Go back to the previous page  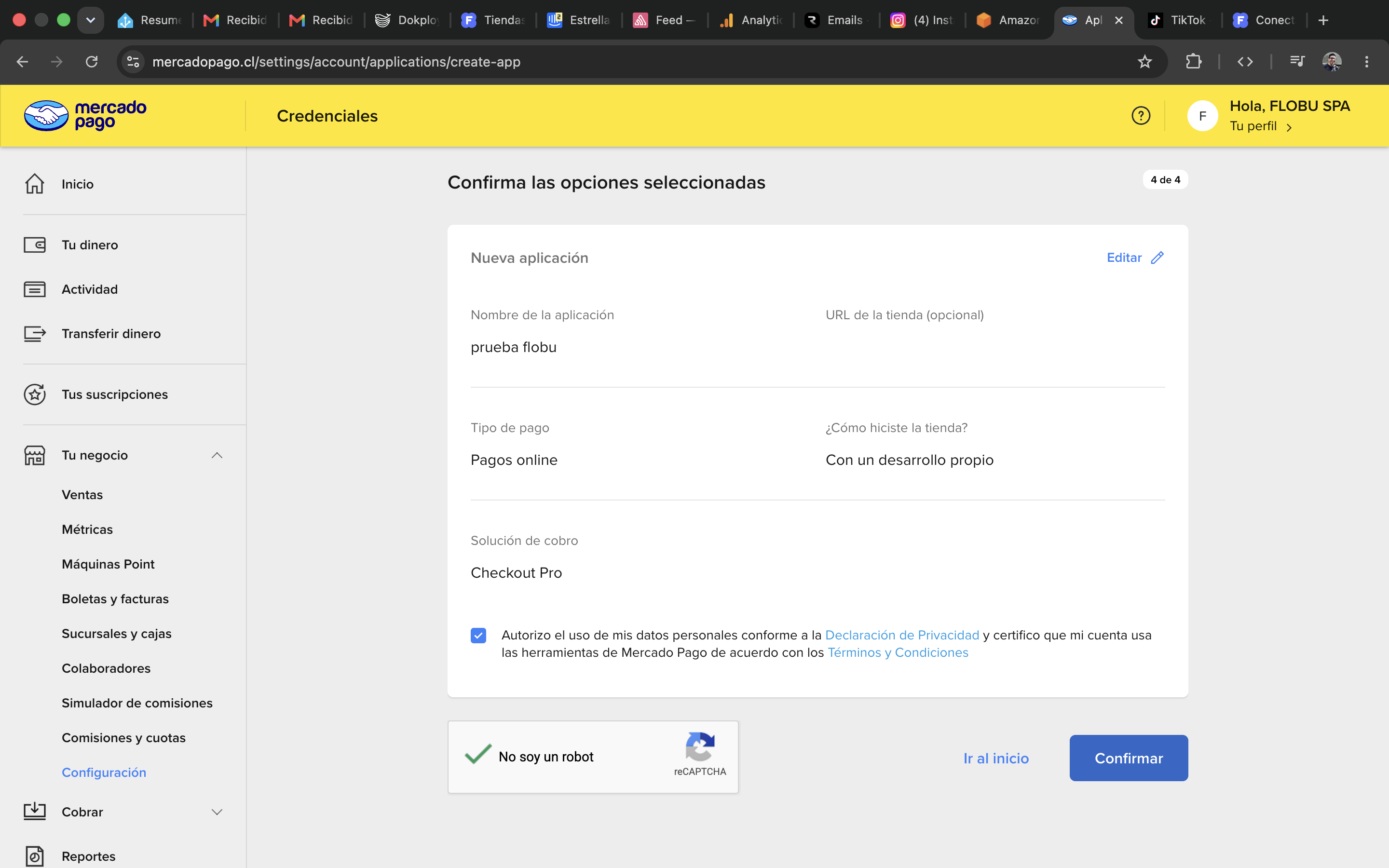(x=22, y=61)
